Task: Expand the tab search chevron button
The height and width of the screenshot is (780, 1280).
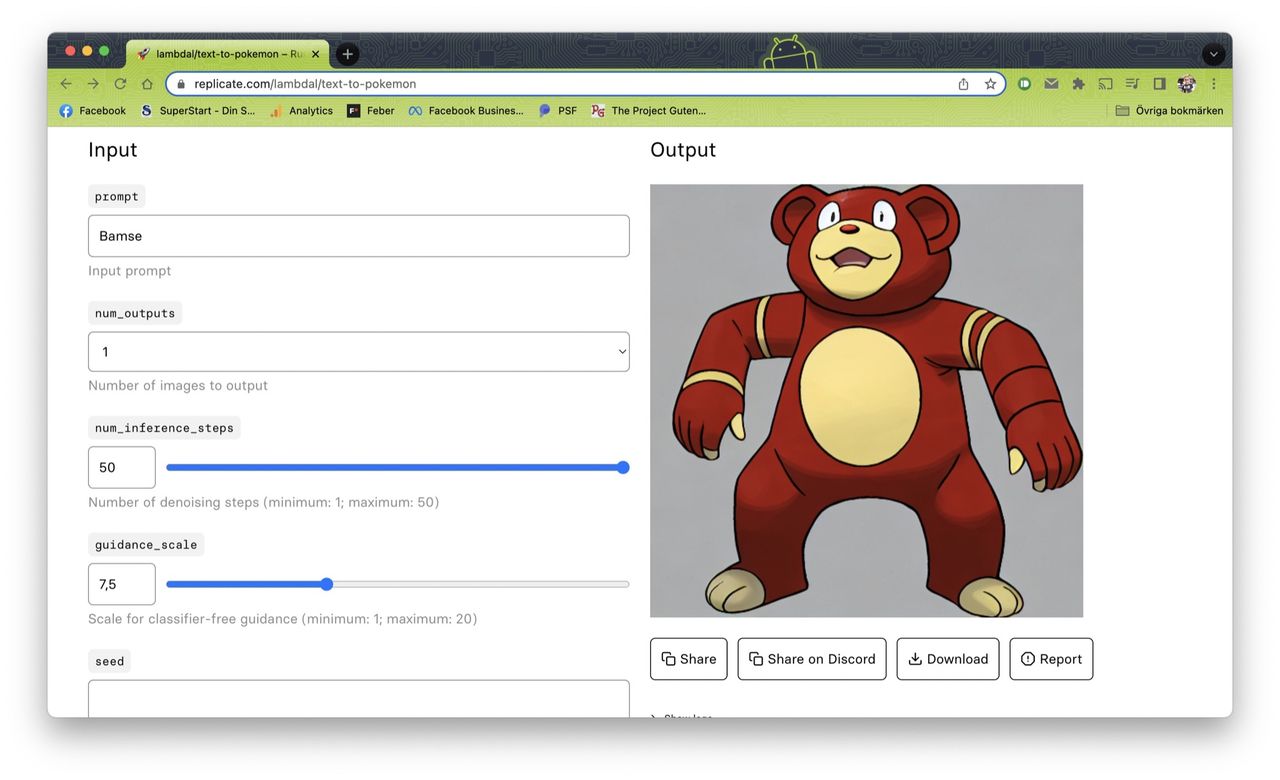Action: [x=1213, y=54]
